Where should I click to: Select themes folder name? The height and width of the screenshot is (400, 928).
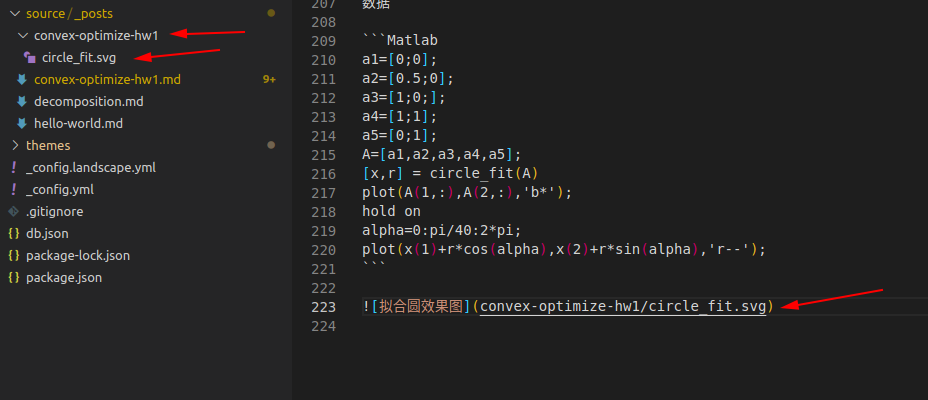[x=48, y=145]
